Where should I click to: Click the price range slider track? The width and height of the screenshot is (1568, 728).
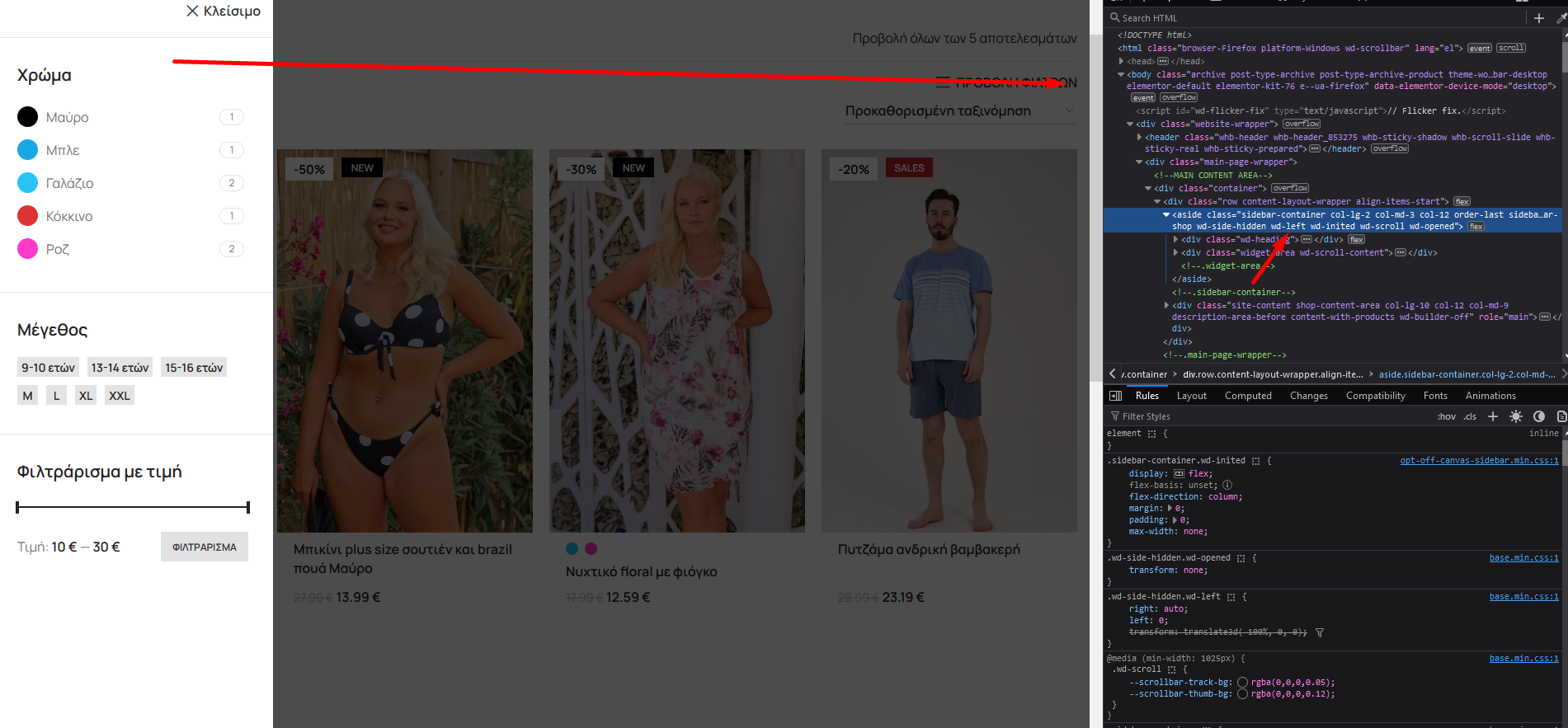tap(133, 507)
